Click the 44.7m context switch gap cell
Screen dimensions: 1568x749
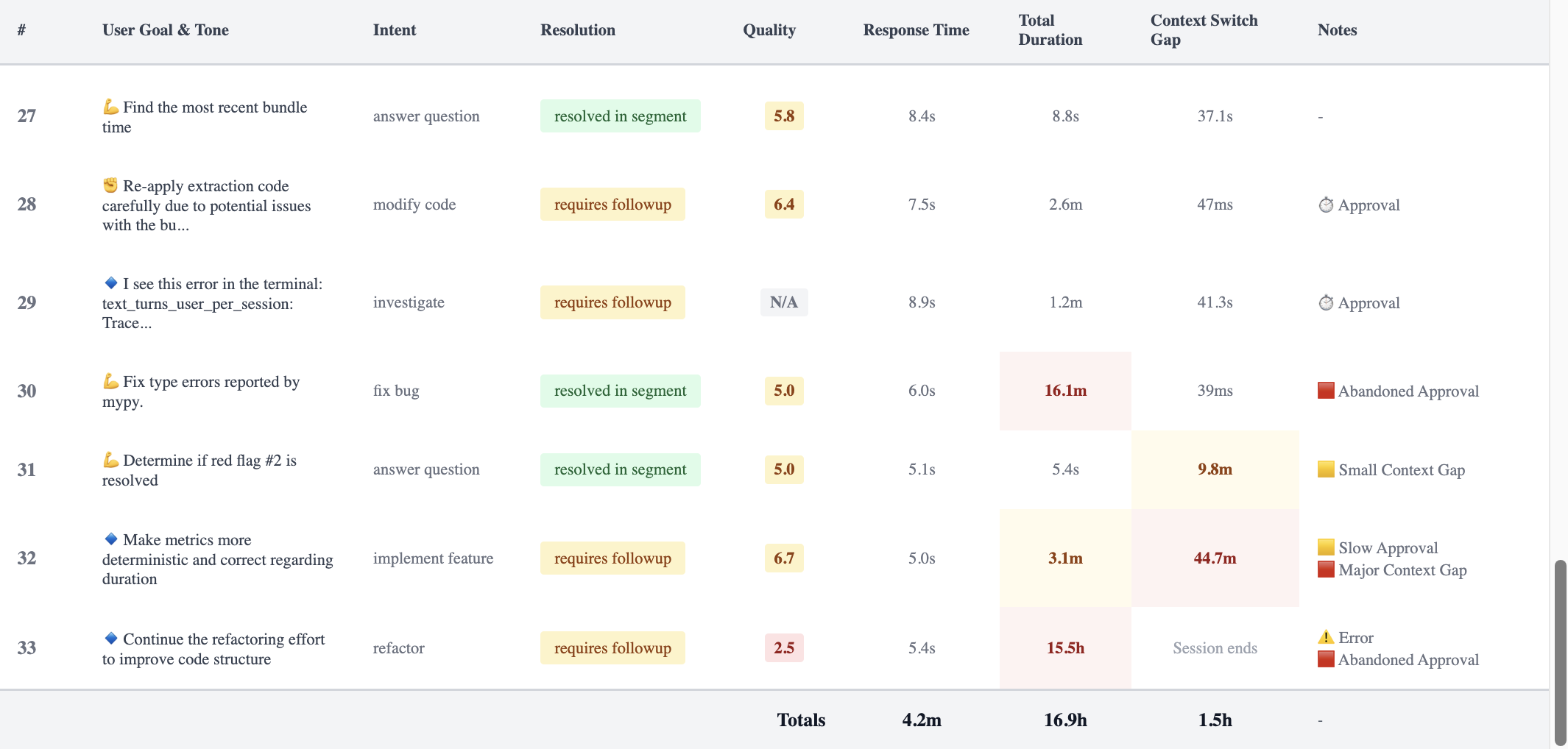point(1215,558)
